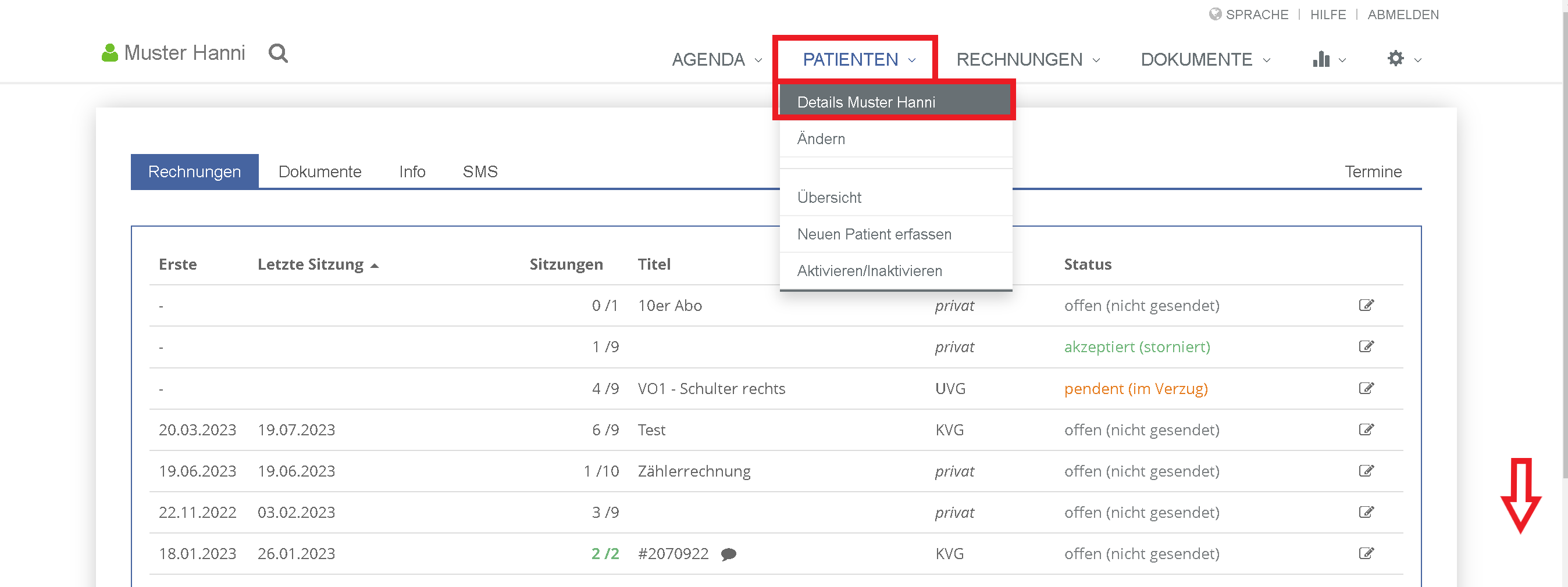The width and height of the screenshot is (1568, 587).
Task: Click title 'Test' in invoice table
Action: (651, 430)
